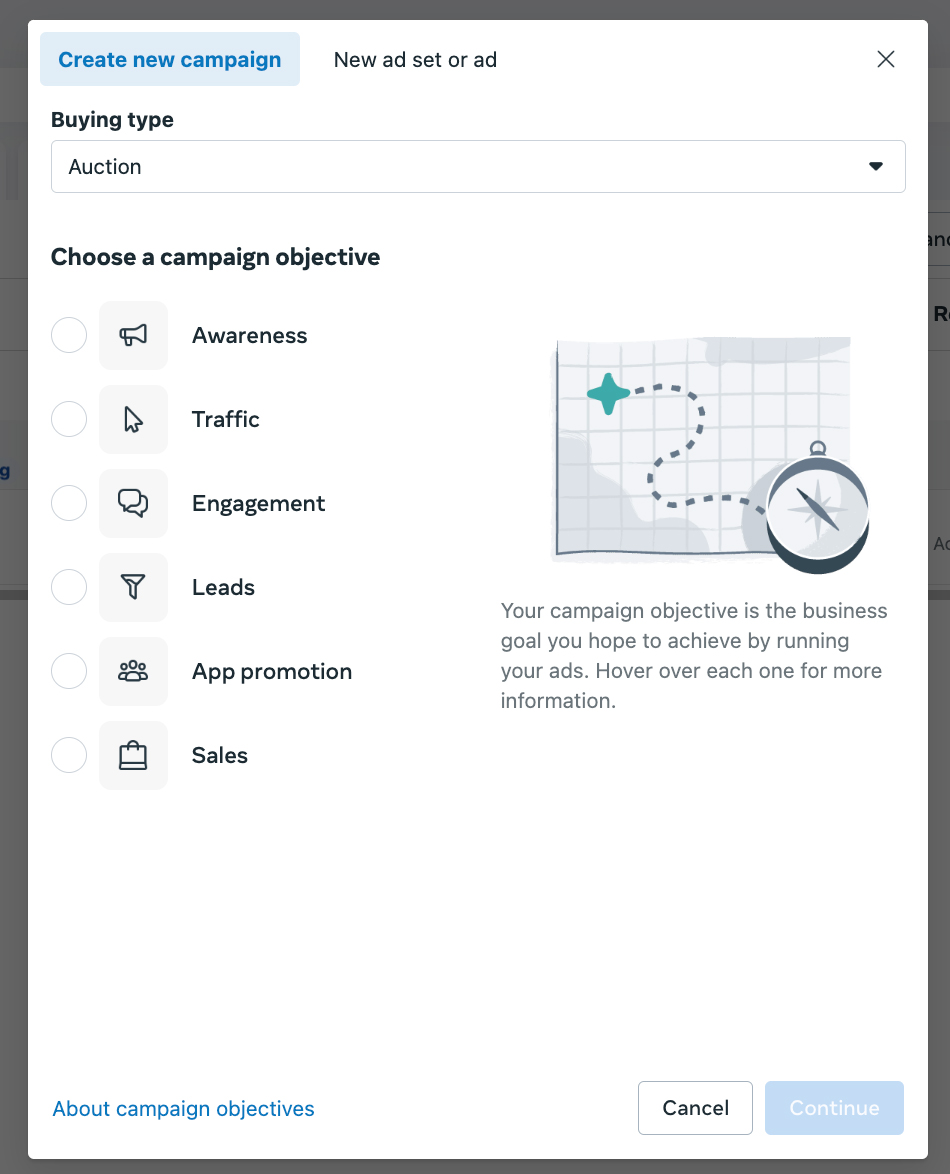Viewport: 950px width, 1174px height.
Task: Choose the Sales radio button
Action: [x=69, y=756]
